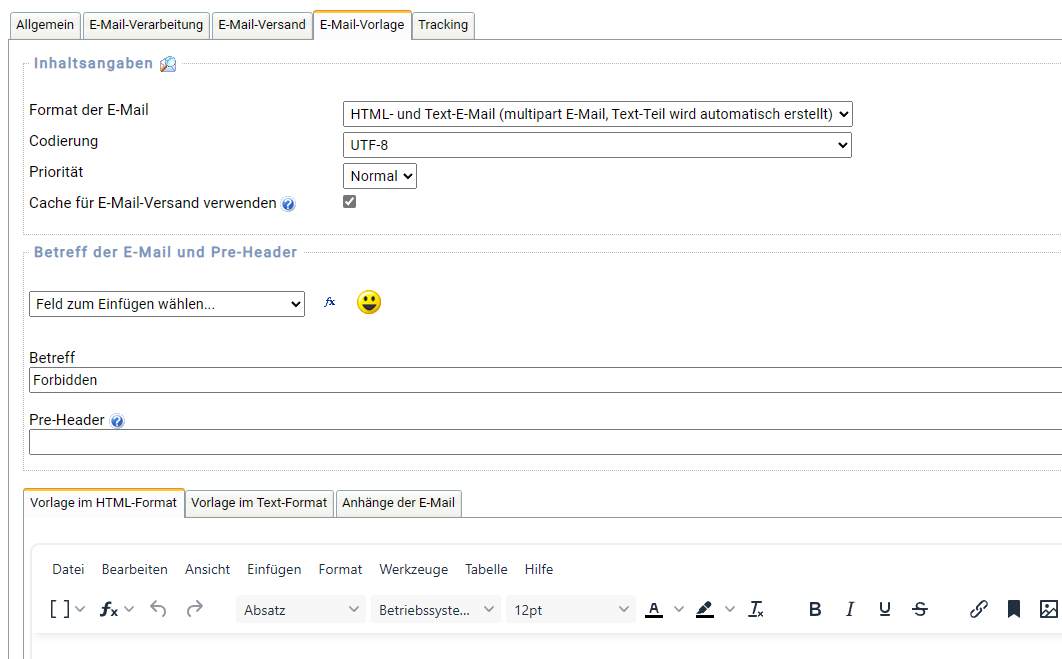Undo the last edit
1062x659 pixels.
pos(158,609)
